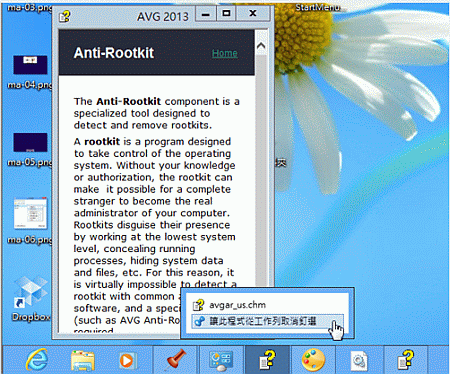Click the AVG 2013 title bar text
450x374 pixels.
point(163,16)
